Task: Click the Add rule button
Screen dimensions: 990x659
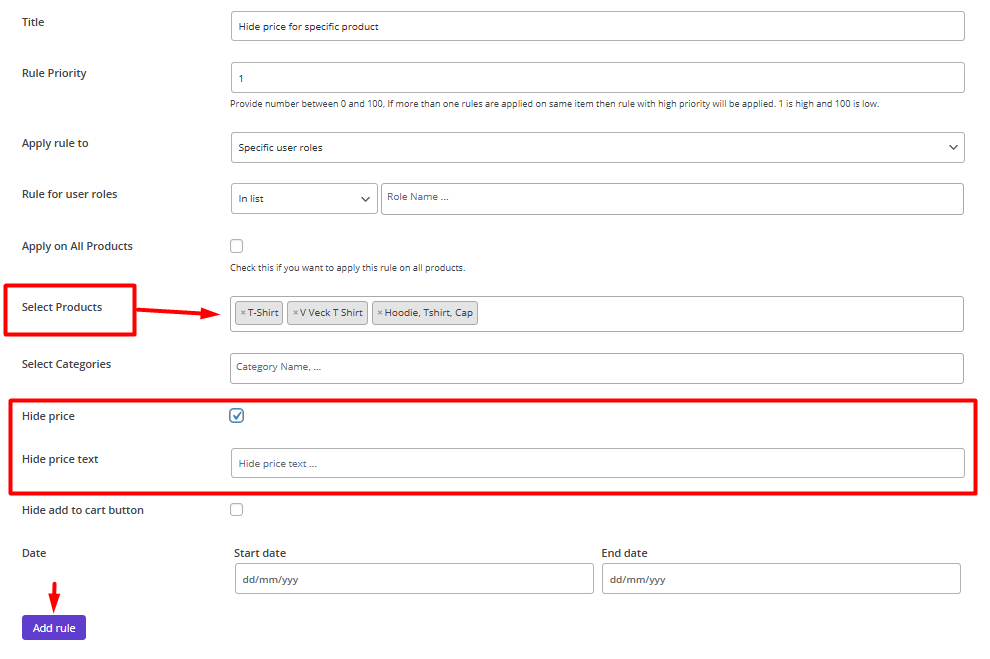Action: 54,627
